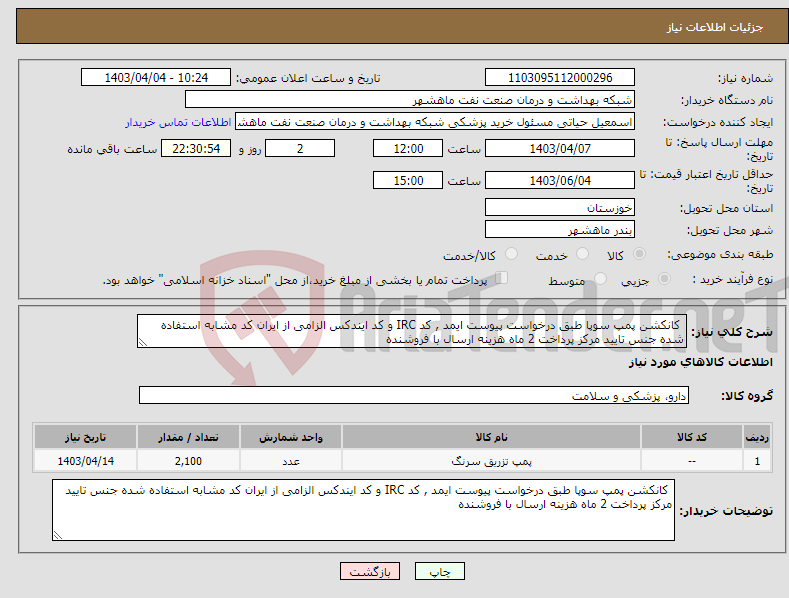Image resolution: width=789 pixels, height=598 pixels.
Task: Click the چاپ print button
Action: (440, 572)
